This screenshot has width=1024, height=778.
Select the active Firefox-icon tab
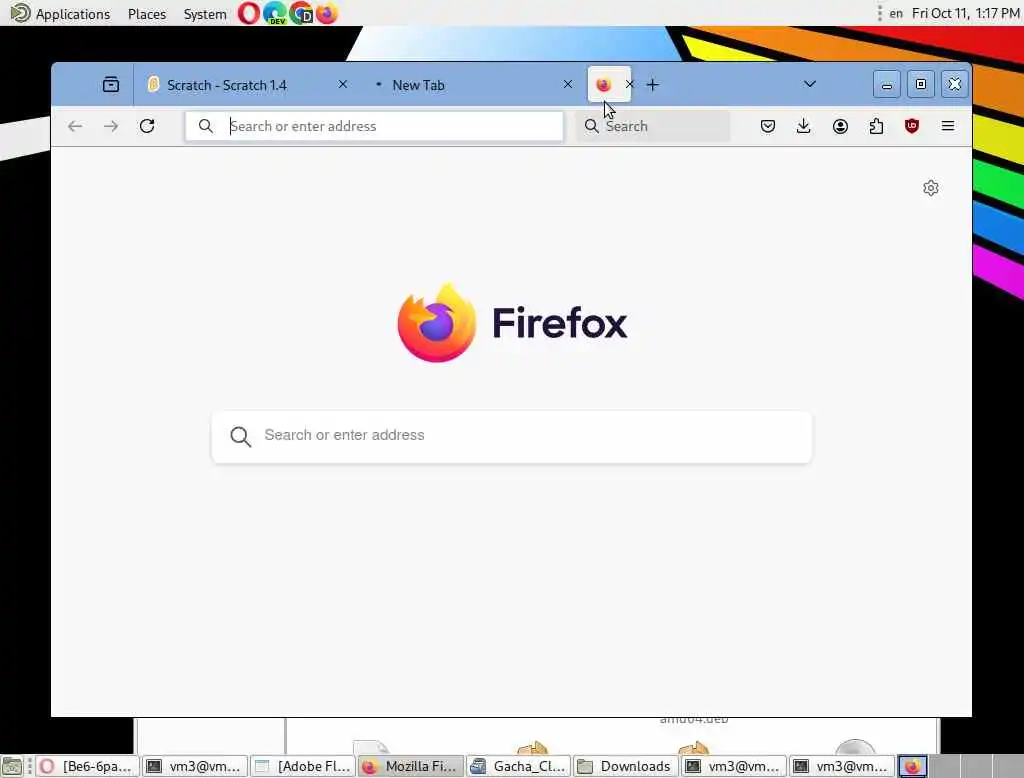tap(604, 84)
